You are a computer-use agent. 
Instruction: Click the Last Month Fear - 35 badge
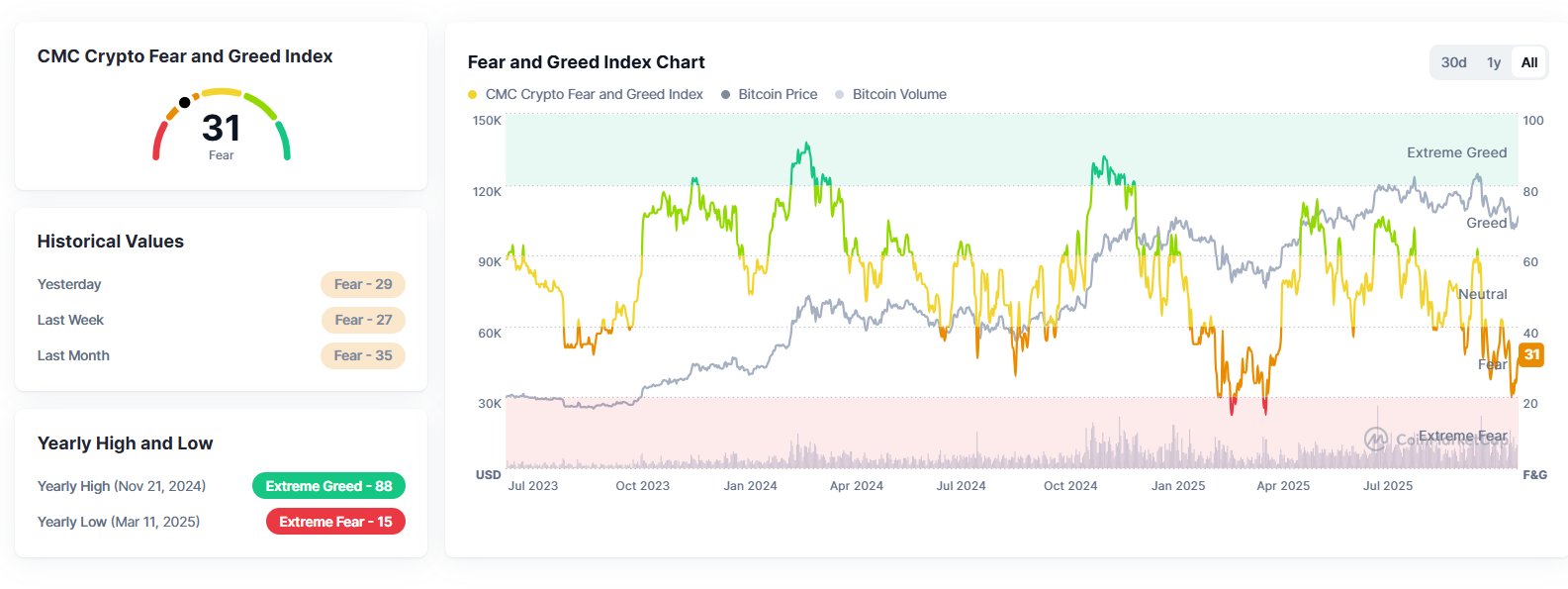click(x=363, y=355)
